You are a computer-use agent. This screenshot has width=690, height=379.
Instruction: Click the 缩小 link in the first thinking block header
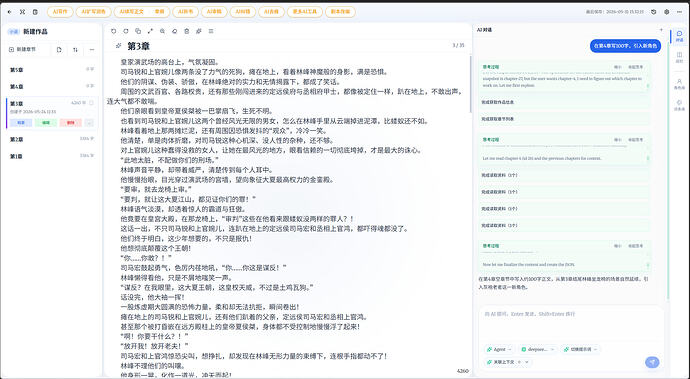click(618, 67)
